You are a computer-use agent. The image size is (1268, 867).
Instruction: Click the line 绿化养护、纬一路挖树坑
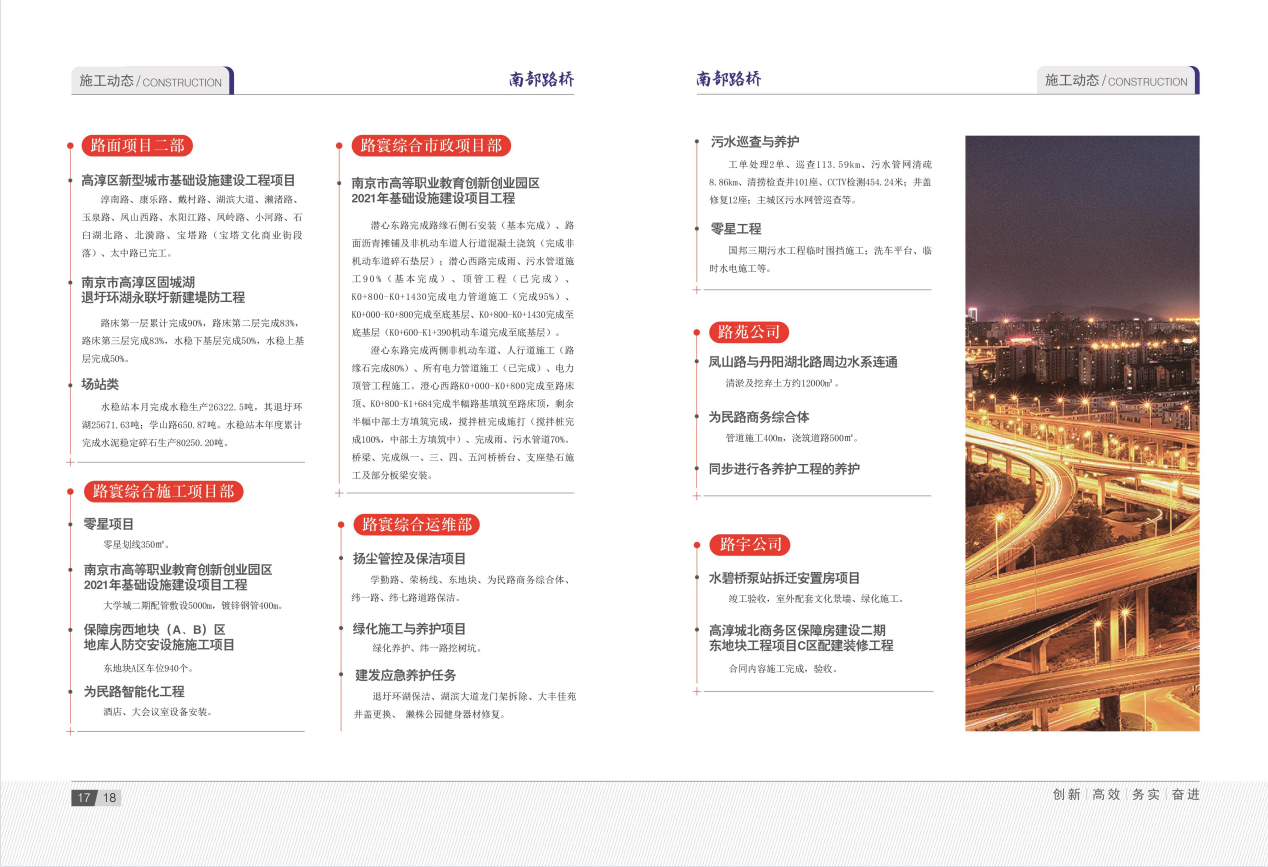point(427,648)
